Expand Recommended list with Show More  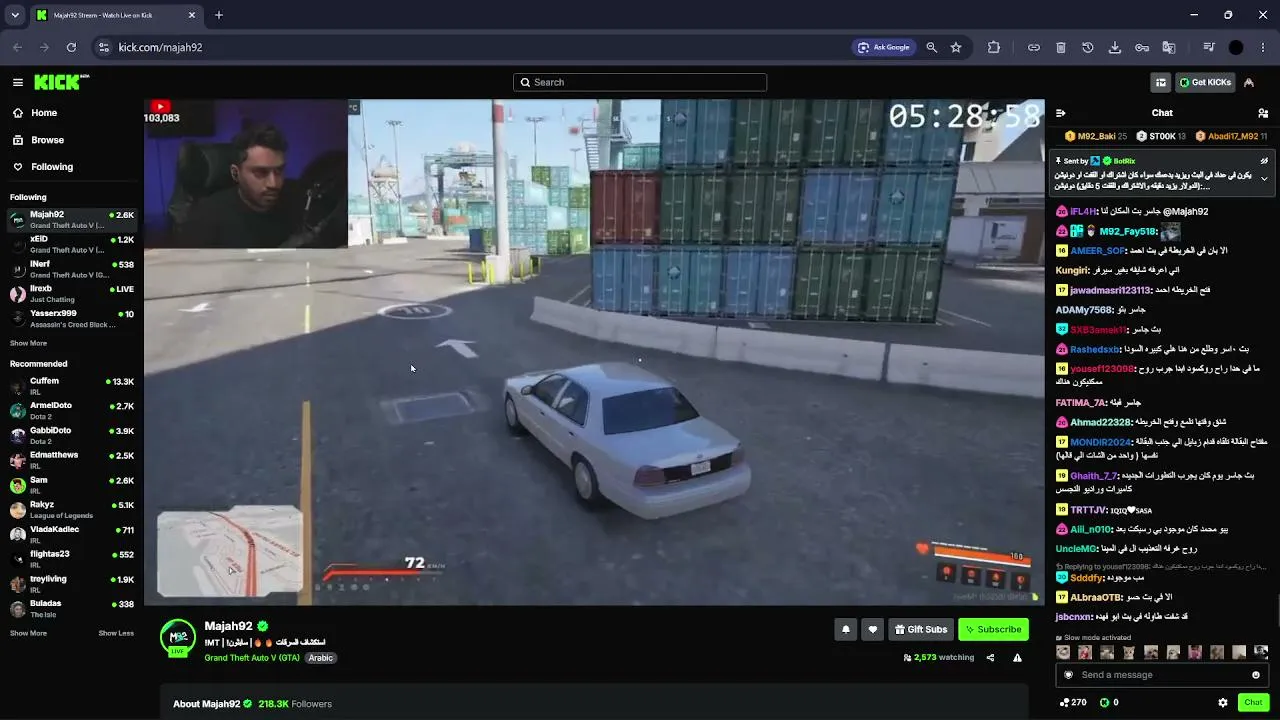click(28, 633)
